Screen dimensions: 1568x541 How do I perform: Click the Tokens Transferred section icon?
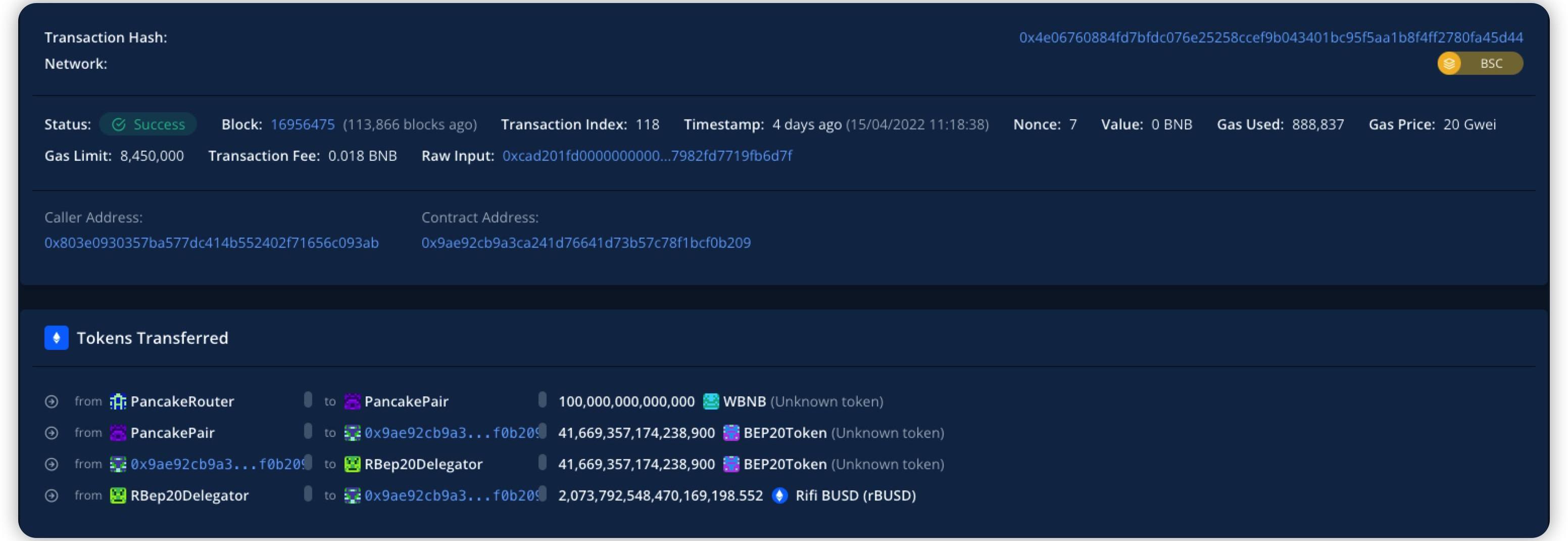(x=57, y=338)
